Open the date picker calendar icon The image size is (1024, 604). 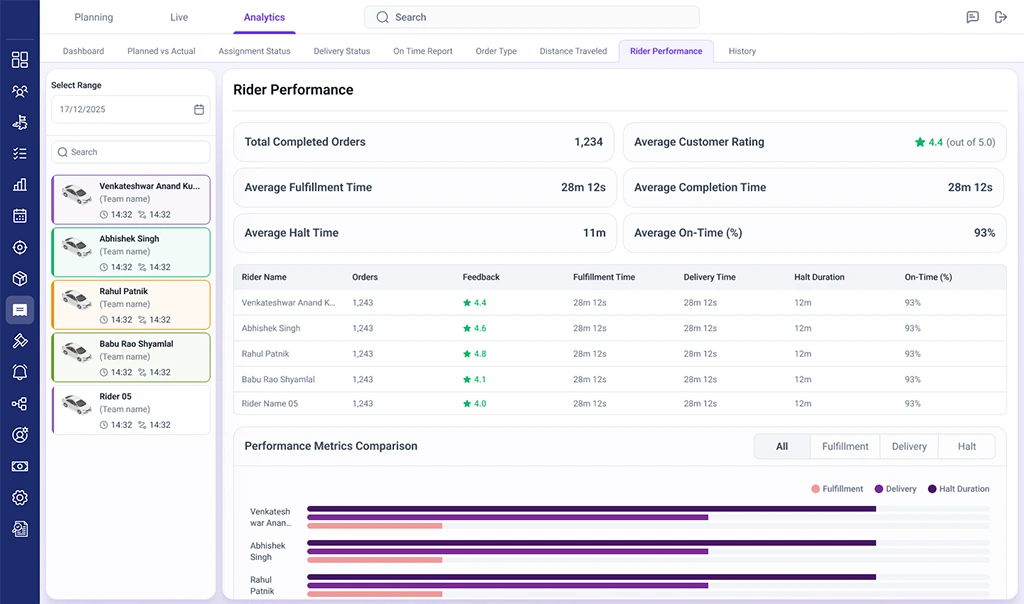[x=199, y=110]
